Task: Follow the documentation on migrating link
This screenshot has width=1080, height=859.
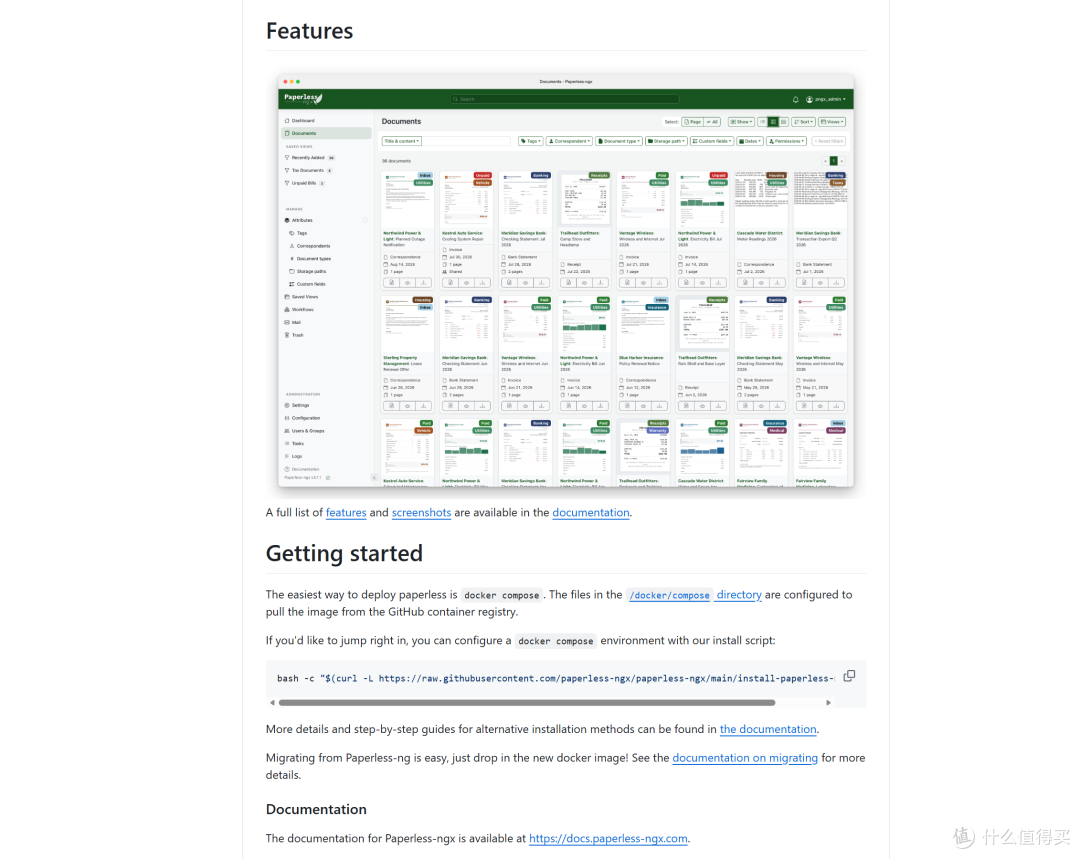Action: (745, 758)
